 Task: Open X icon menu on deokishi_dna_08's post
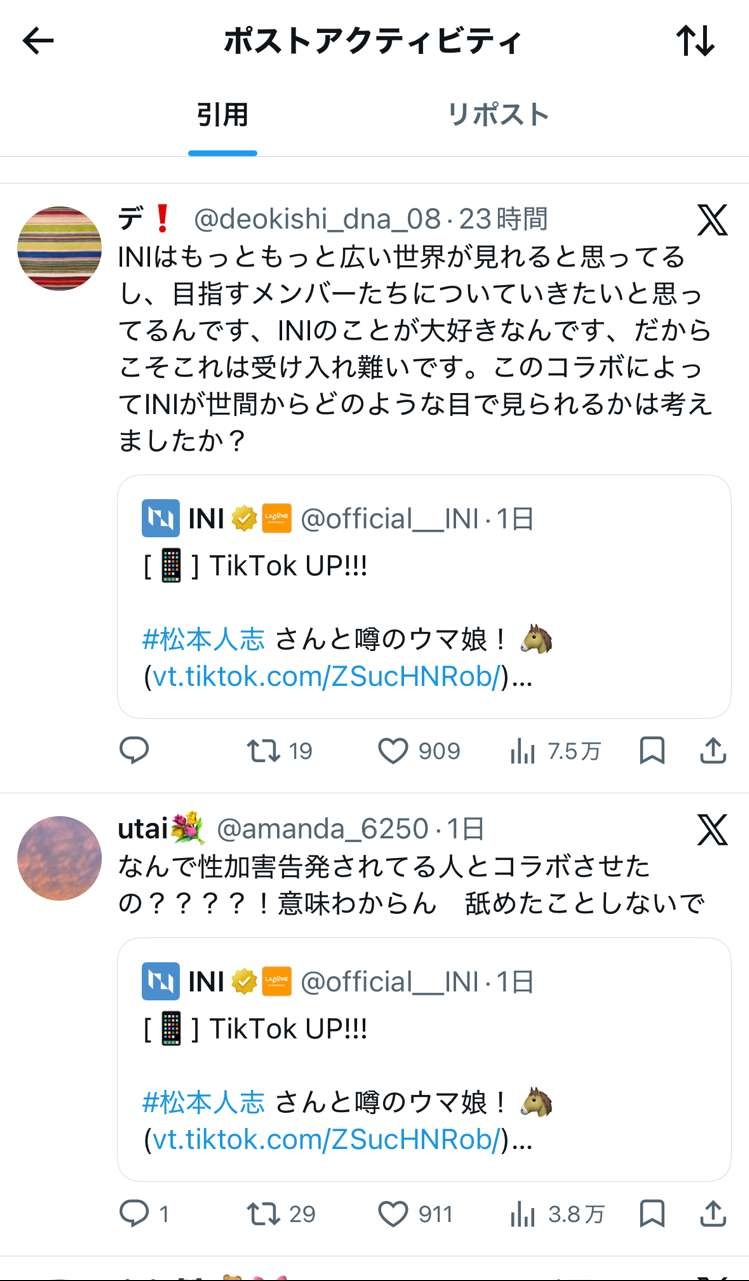(x=712, y=219)
